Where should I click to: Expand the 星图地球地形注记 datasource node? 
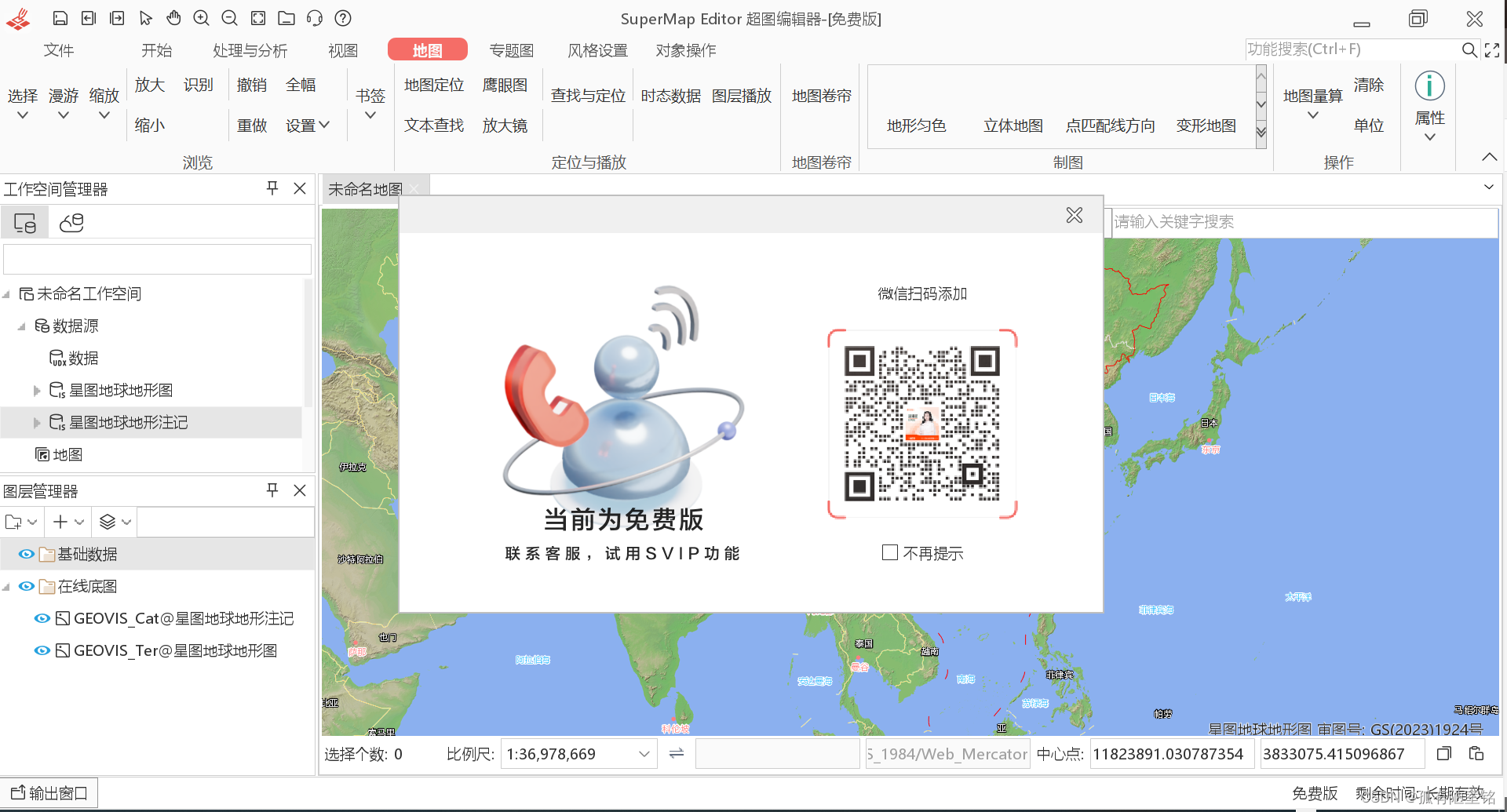tap(37, 423)
